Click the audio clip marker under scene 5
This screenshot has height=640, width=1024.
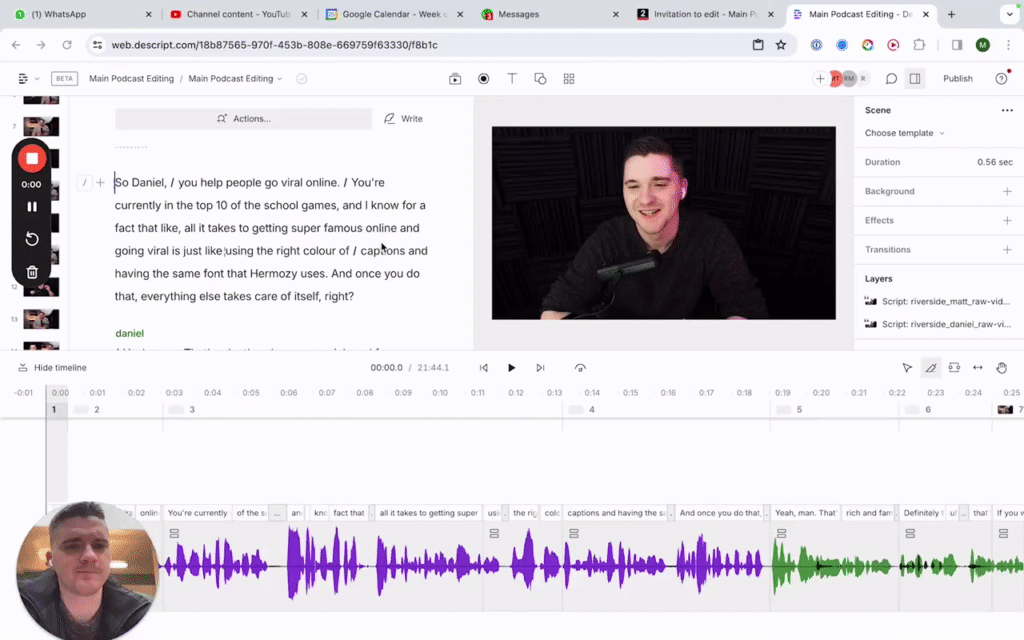pos(781,534)
